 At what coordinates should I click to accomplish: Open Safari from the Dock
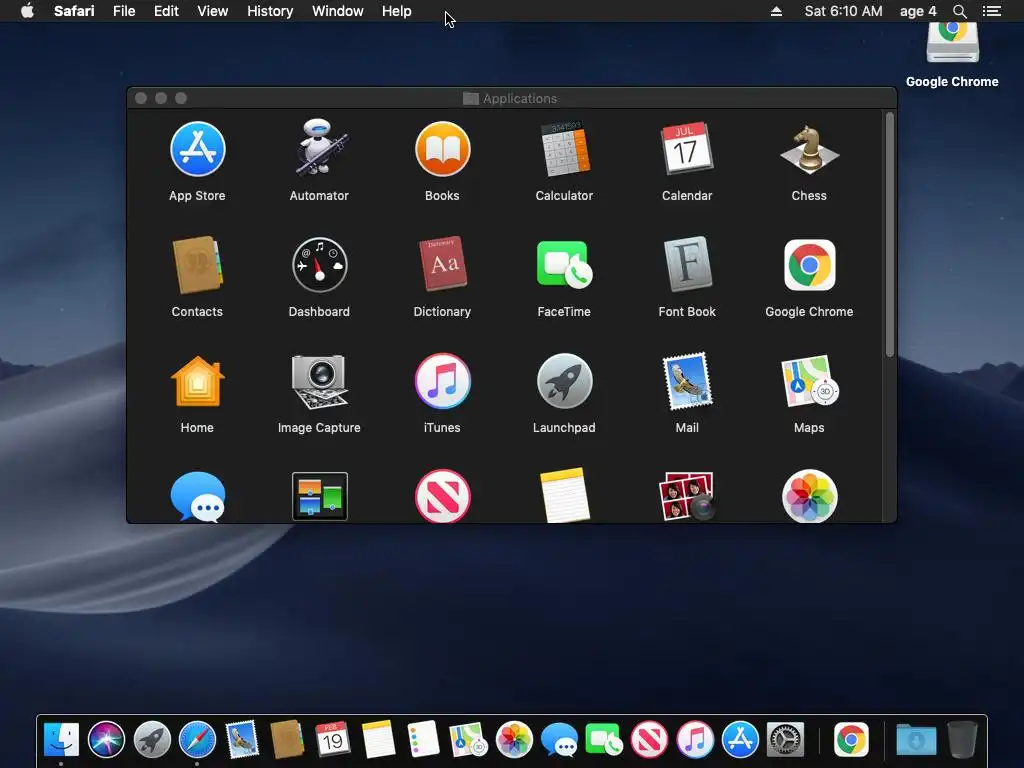197,740
